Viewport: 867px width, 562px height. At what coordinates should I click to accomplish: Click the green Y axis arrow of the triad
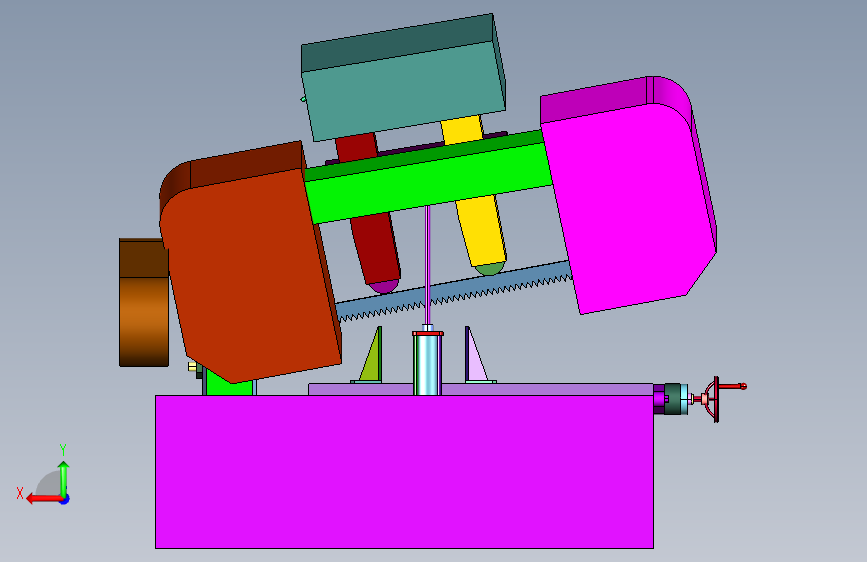click(64, 478)
